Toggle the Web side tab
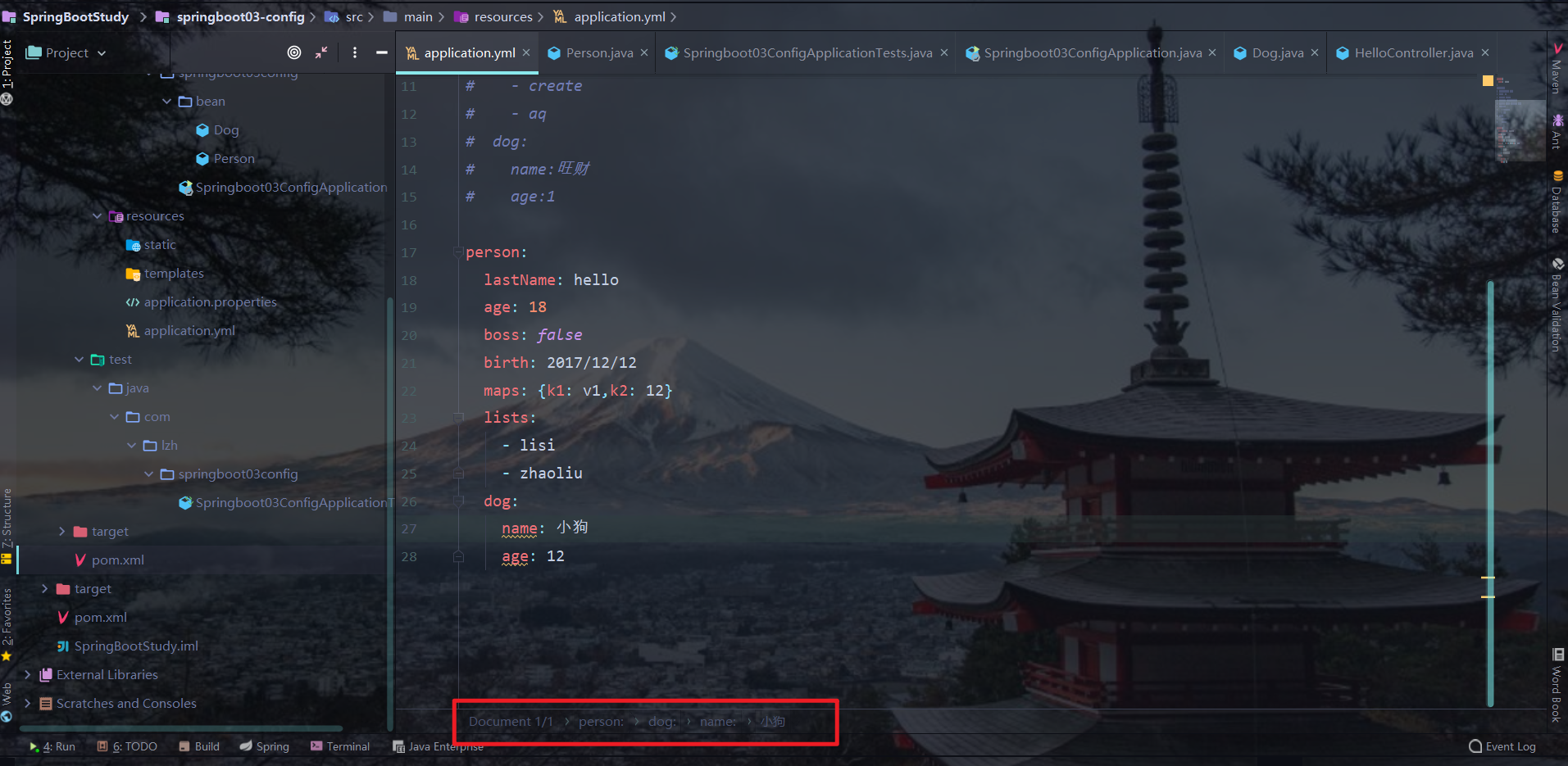The height and width of the screenshot is (766, 1568). 7,702
